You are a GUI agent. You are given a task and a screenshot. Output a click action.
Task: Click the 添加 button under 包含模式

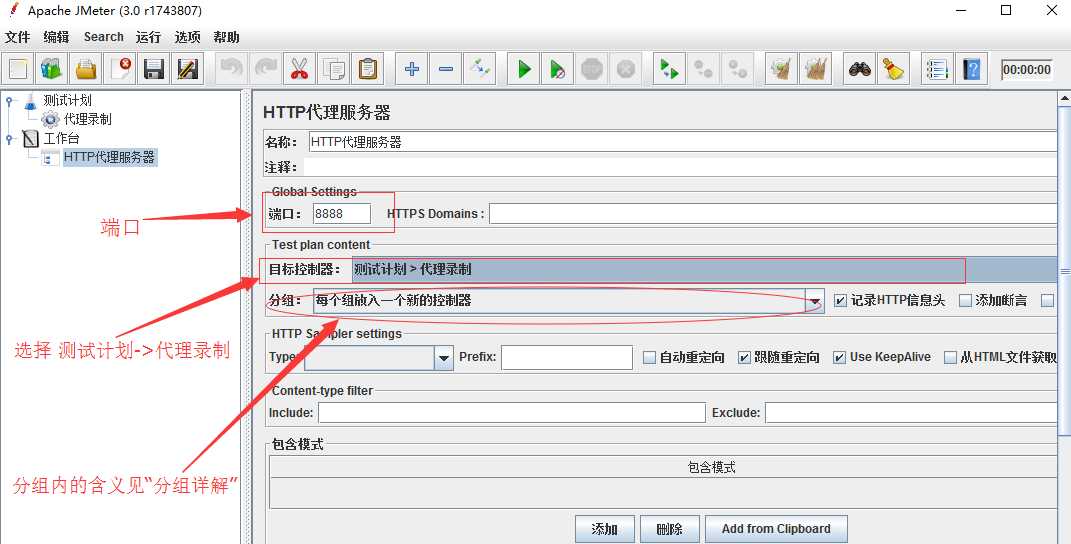(604, 529)
